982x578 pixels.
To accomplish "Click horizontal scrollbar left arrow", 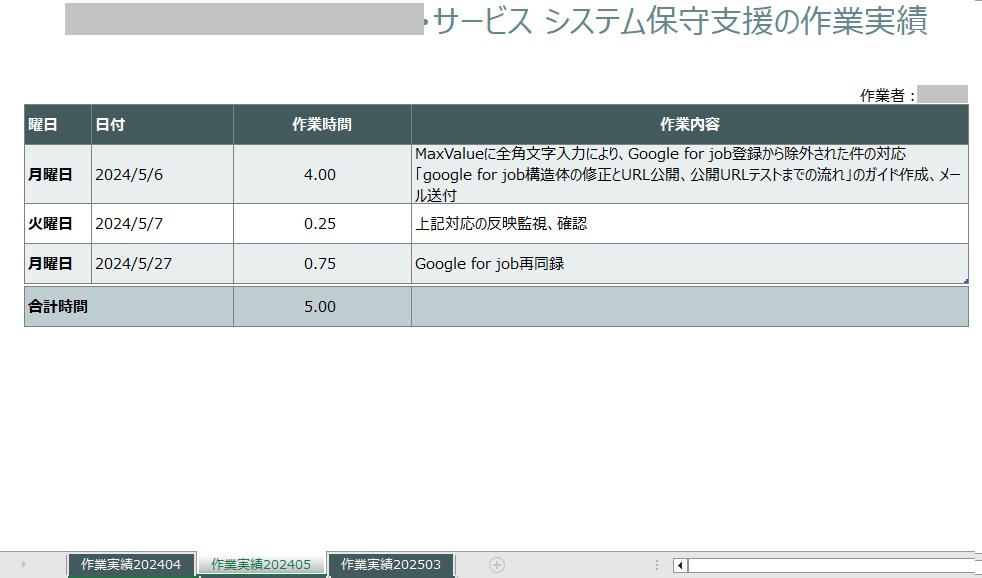I will click(680, 565).
